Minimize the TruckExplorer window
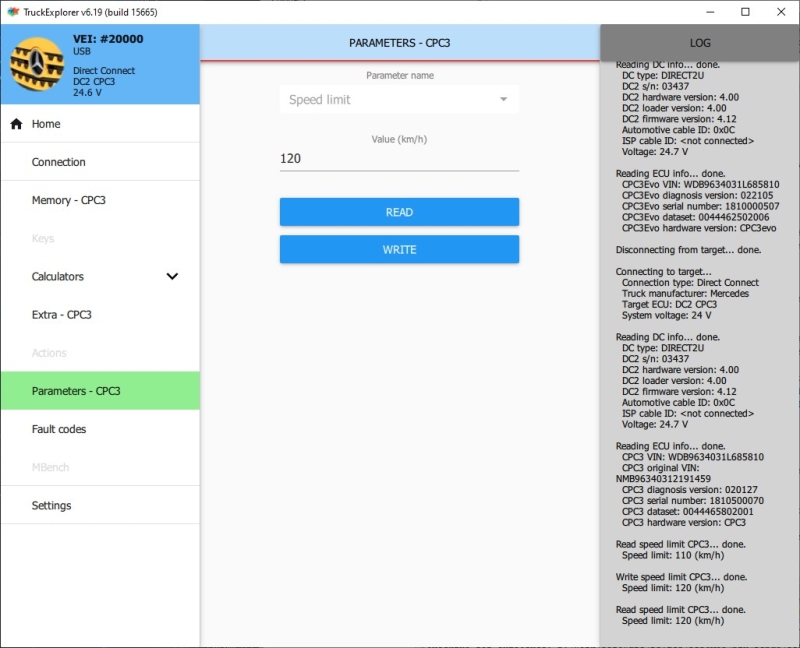This screenshot has height=648, width=800. coord(710,12)
